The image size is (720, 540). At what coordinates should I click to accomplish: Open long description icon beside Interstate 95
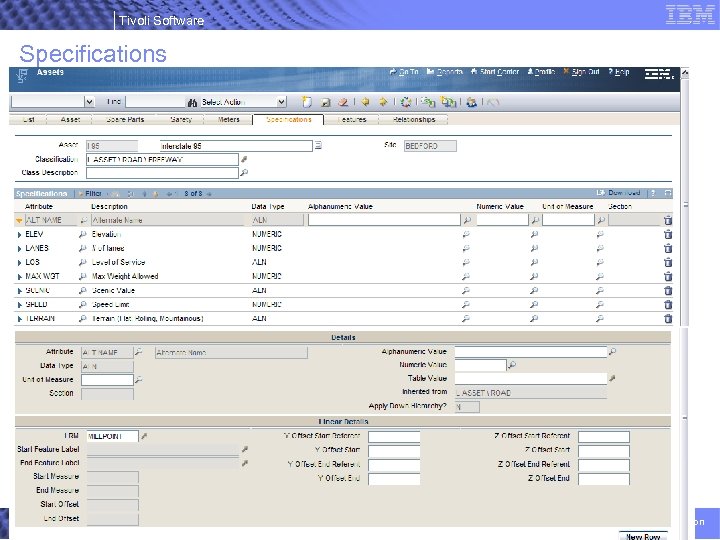(x=318, y=146)
